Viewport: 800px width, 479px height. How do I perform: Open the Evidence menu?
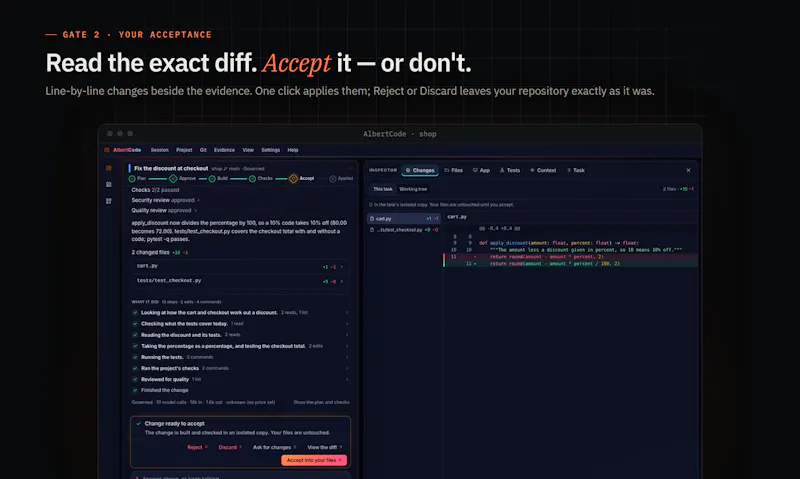(224, 150)
